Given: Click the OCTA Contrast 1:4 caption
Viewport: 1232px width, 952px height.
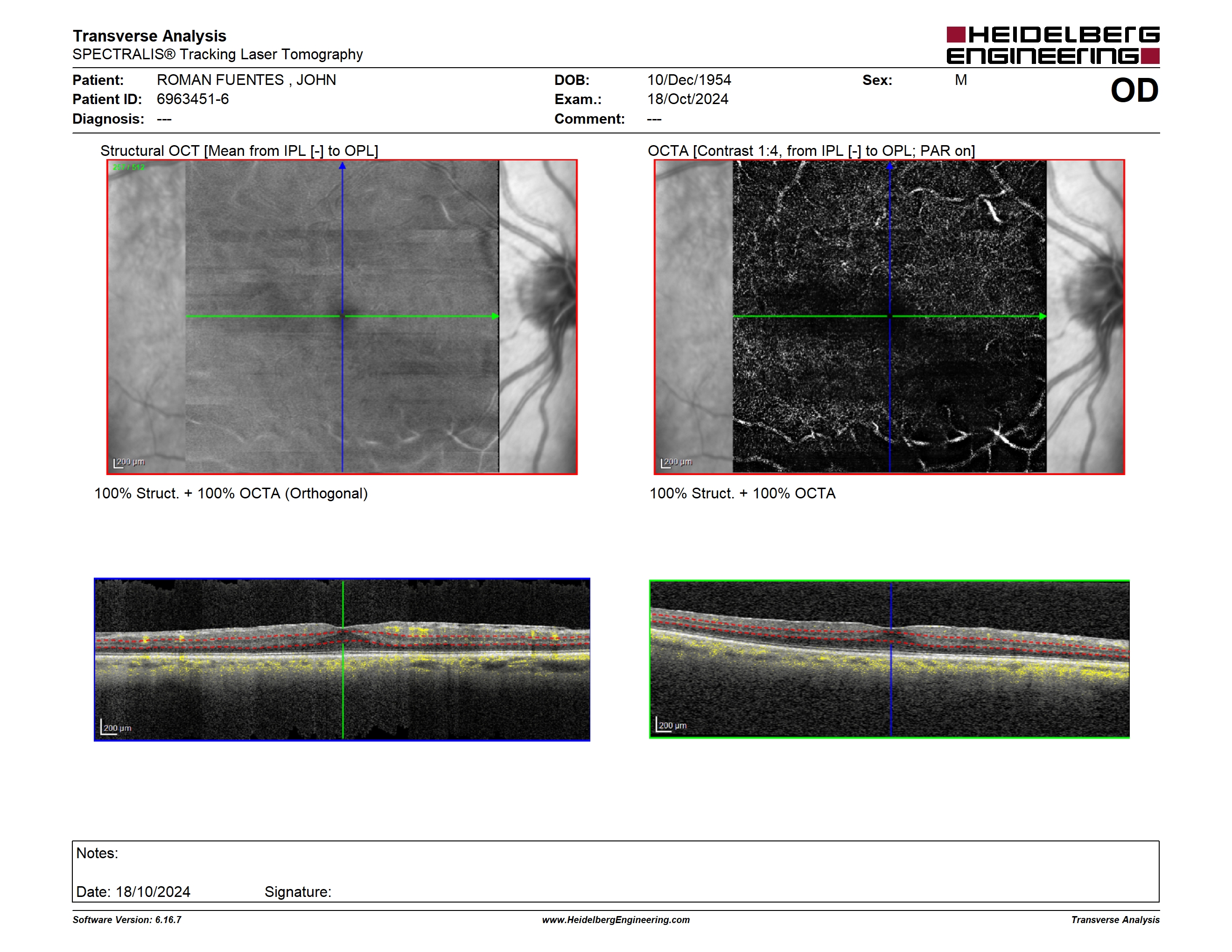Looking at the screenshot, I should [x=811, y=151].
